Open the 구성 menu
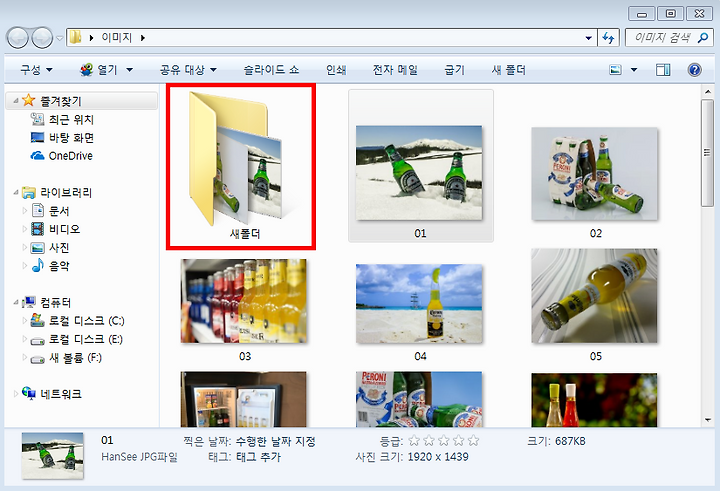This screenshot has width=720, height=491. click(36, 70)
